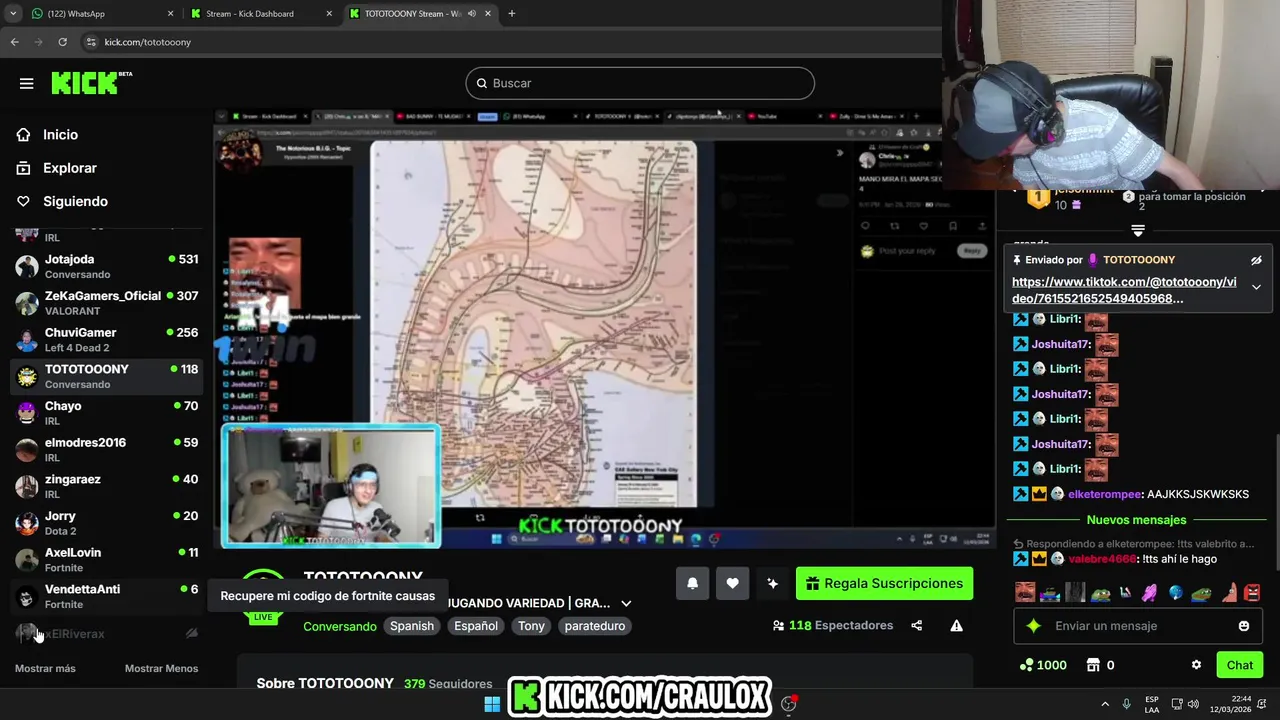Image resolution: width=1280 pixels, height=720 pixels.
Task: Click the taskbar microphone icon
Action: coord(1126,704)
